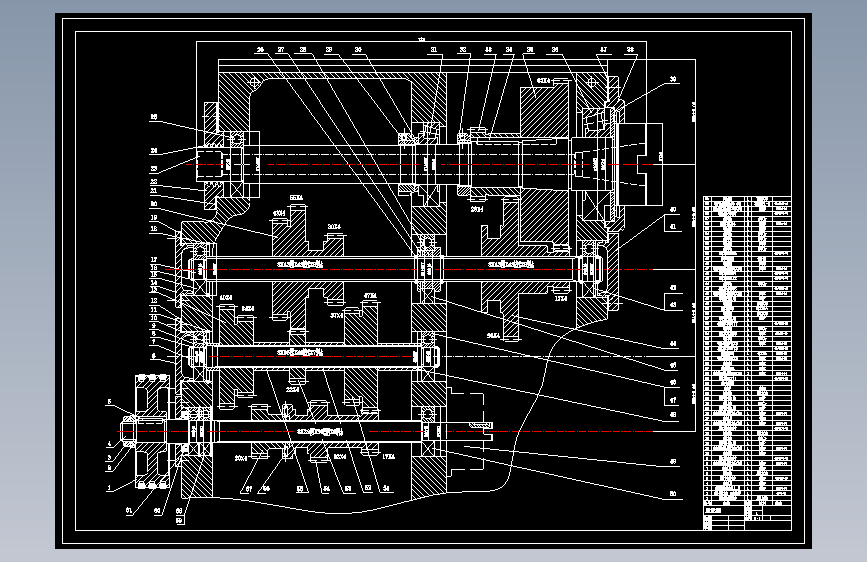
Task: Select boxed callout number 41
Action: tap(673, 227)
